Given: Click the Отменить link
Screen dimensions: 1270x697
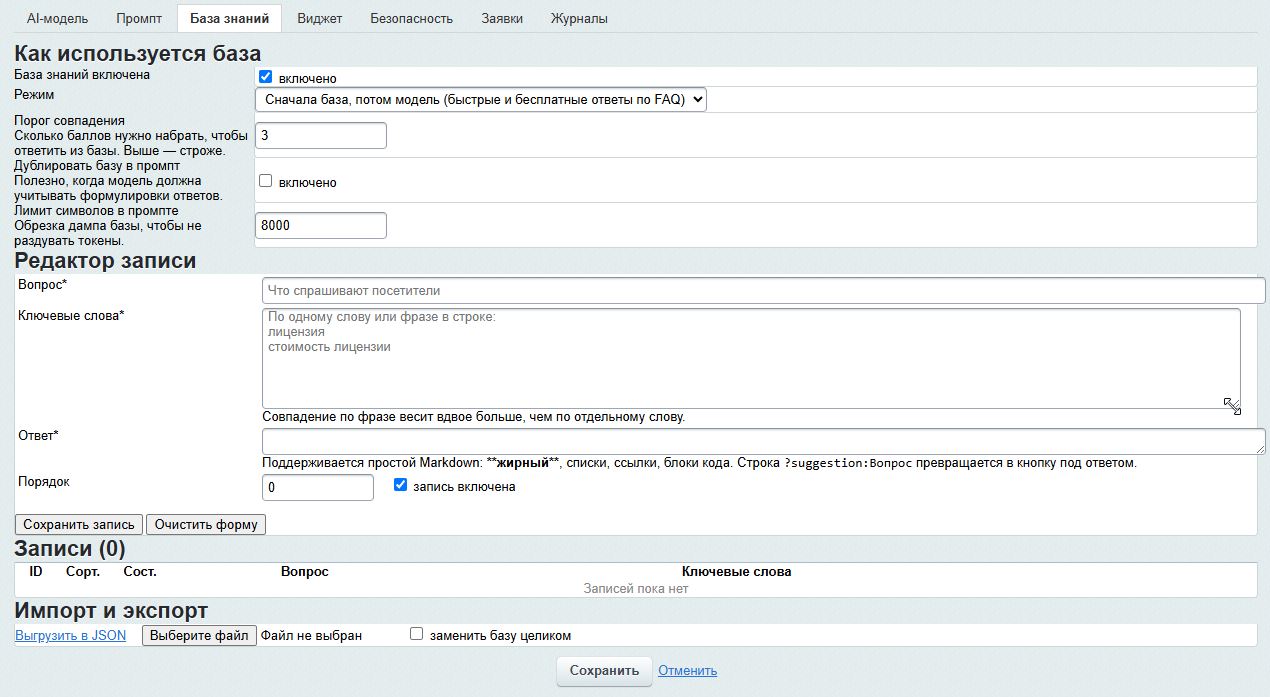Looking at the screenshot, I should [x=687, y=671].
